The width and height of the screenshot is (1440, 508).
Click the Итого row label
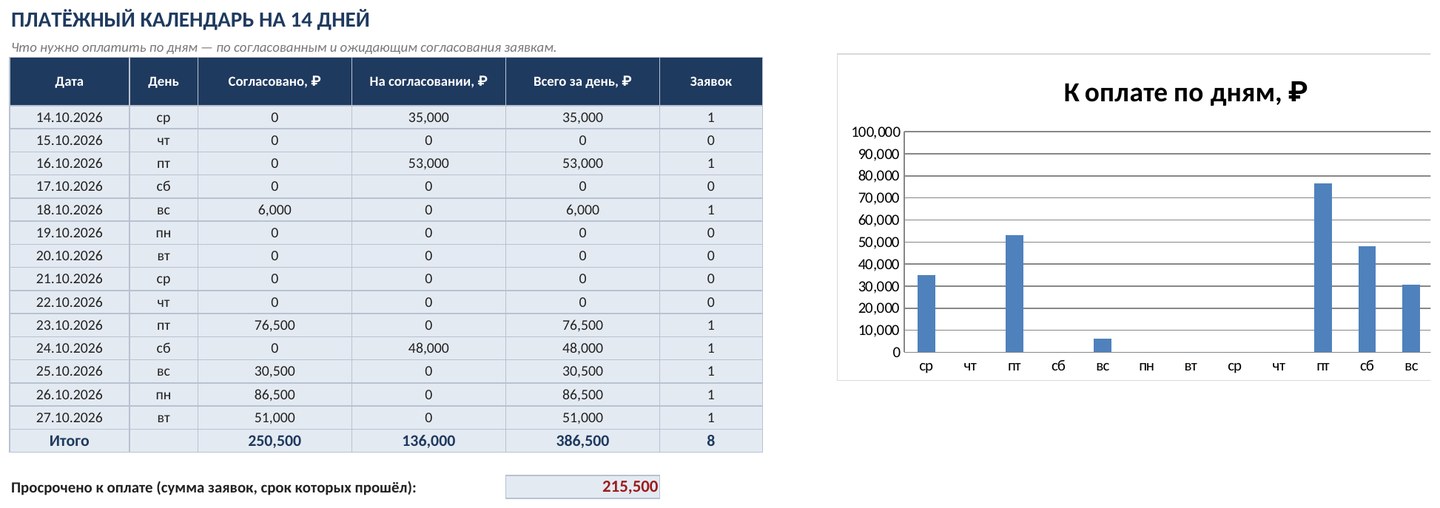[x=69, y=440]
